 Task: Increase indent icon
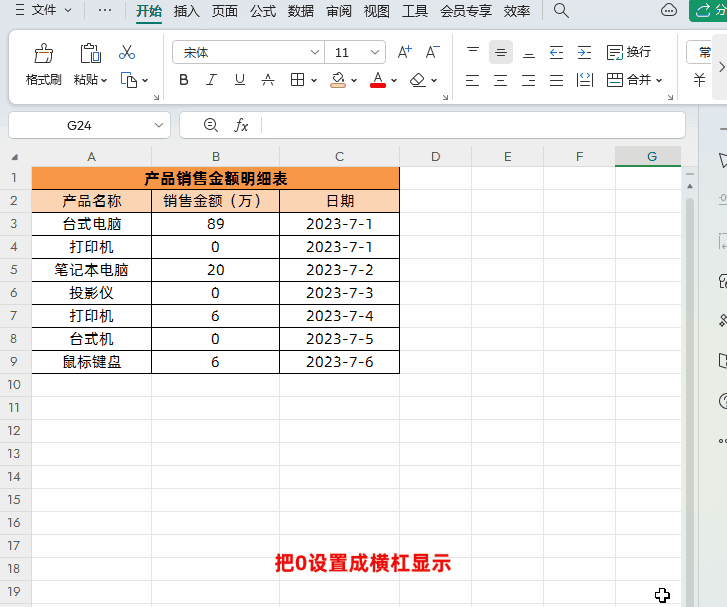pos(584,52)
